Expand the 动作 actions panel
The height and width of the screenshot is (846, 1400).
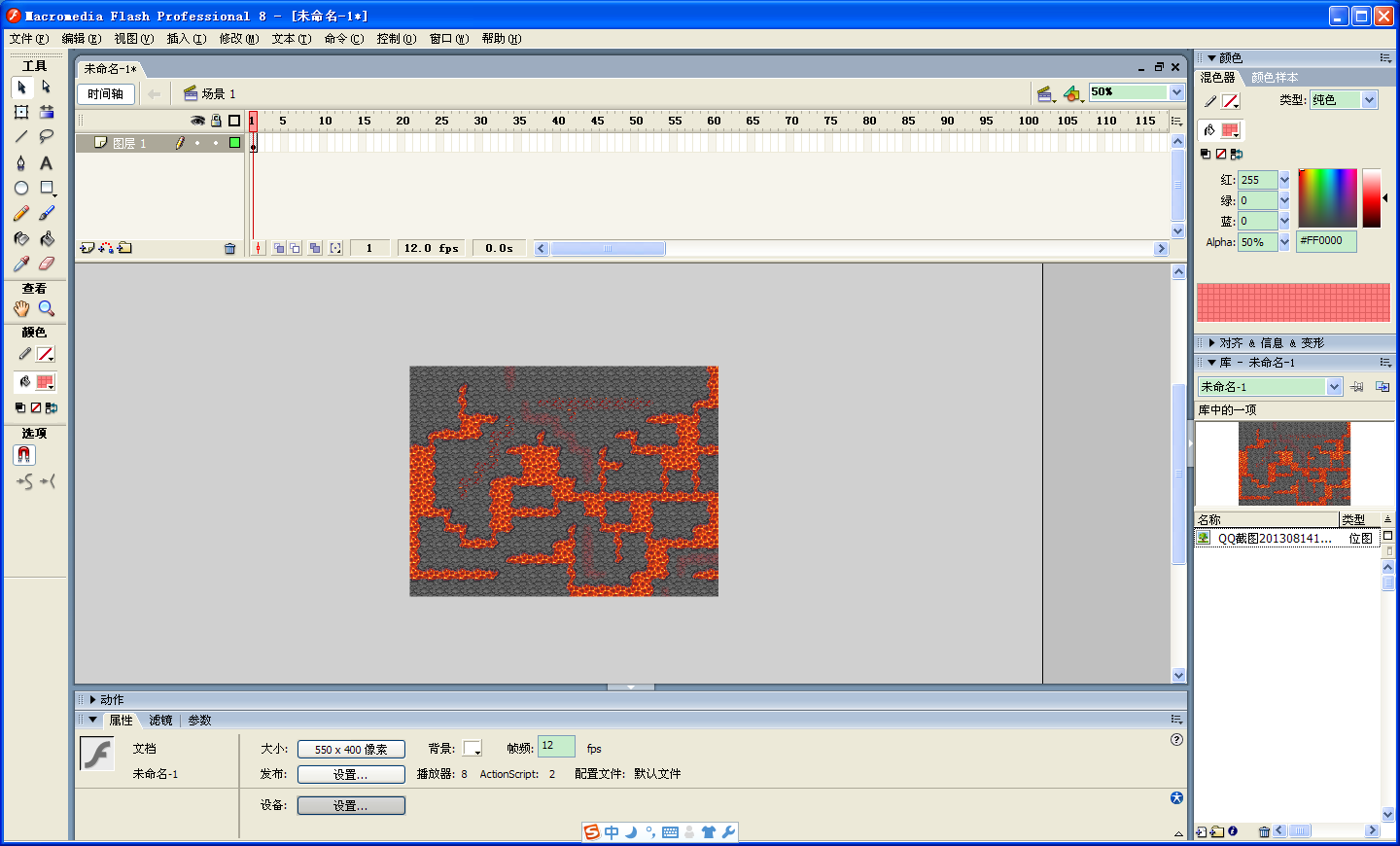click(x=93, y=700)
